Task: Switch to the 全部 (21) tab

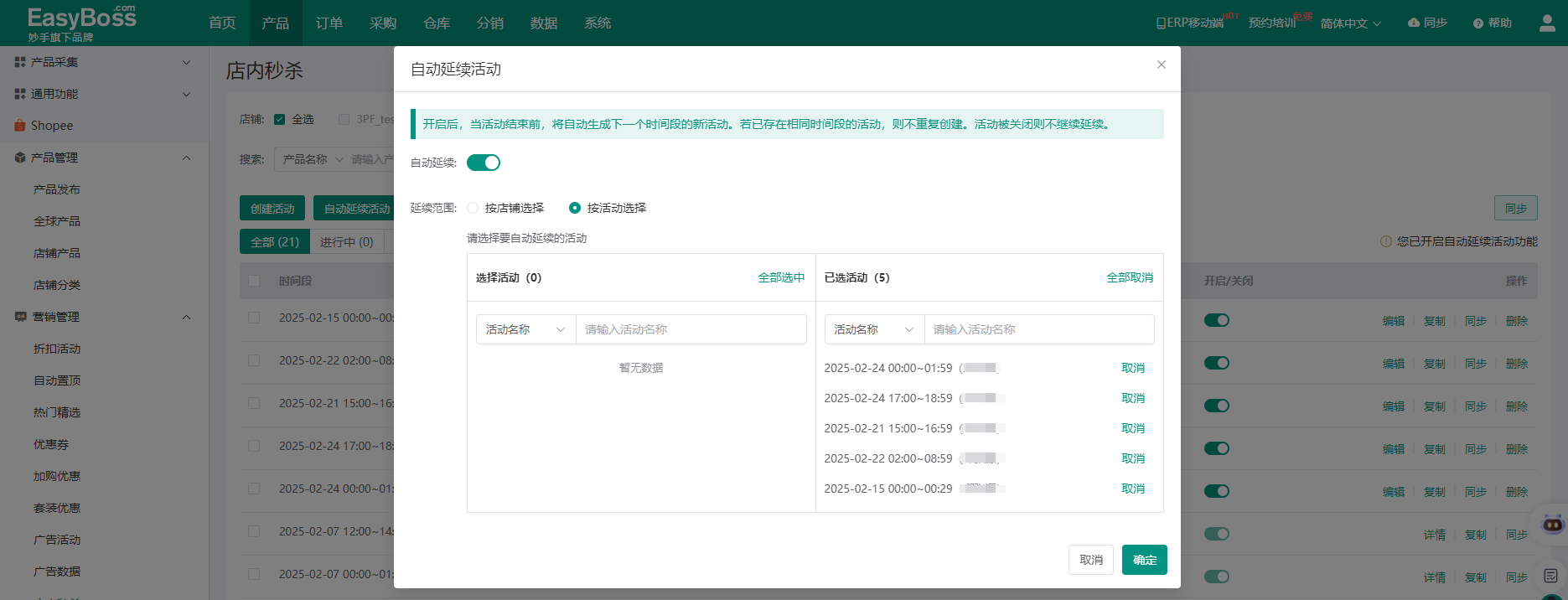Action: 275,242
